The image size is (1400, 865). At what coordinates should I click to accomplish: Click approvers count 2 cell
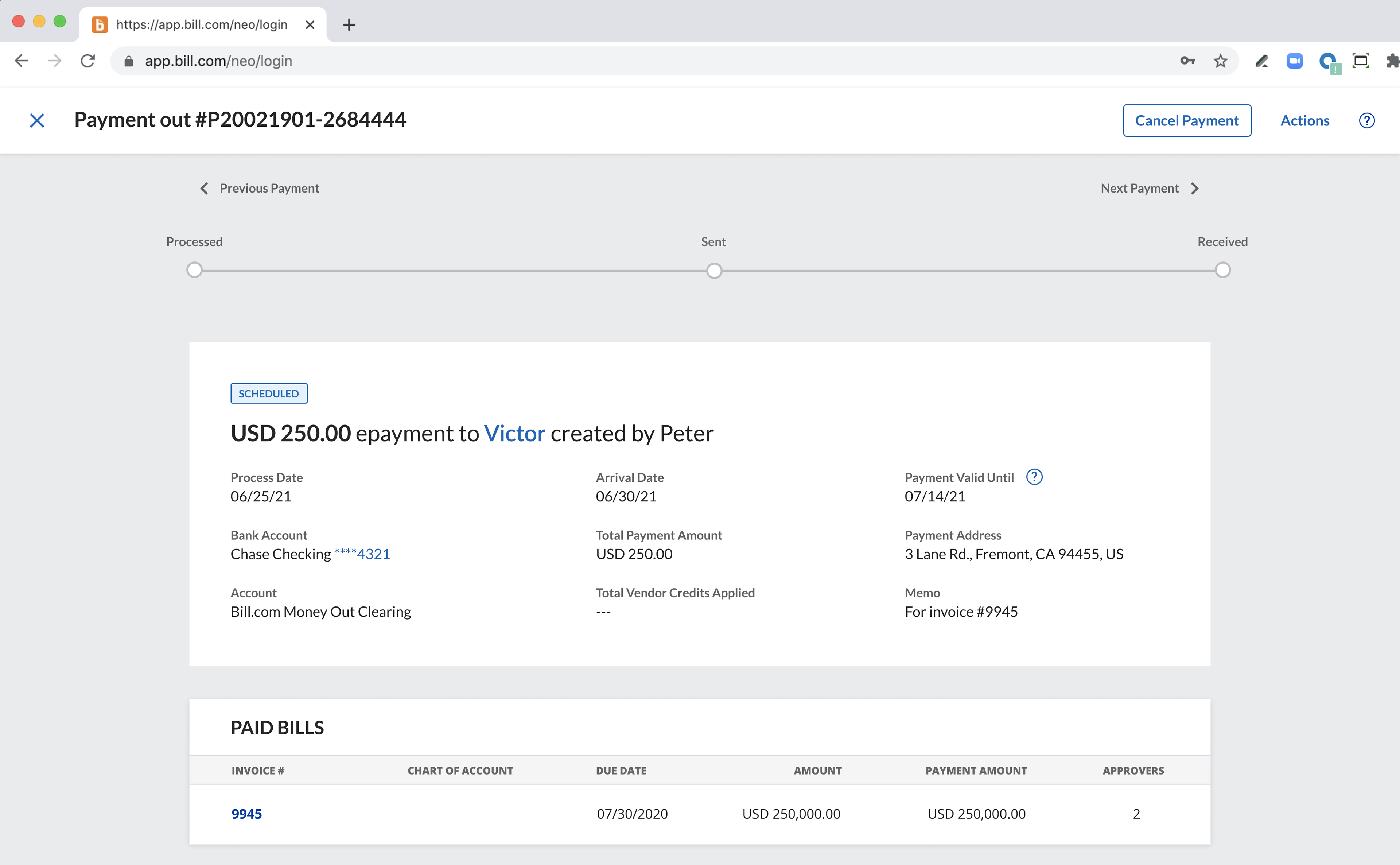[1136, 814]
